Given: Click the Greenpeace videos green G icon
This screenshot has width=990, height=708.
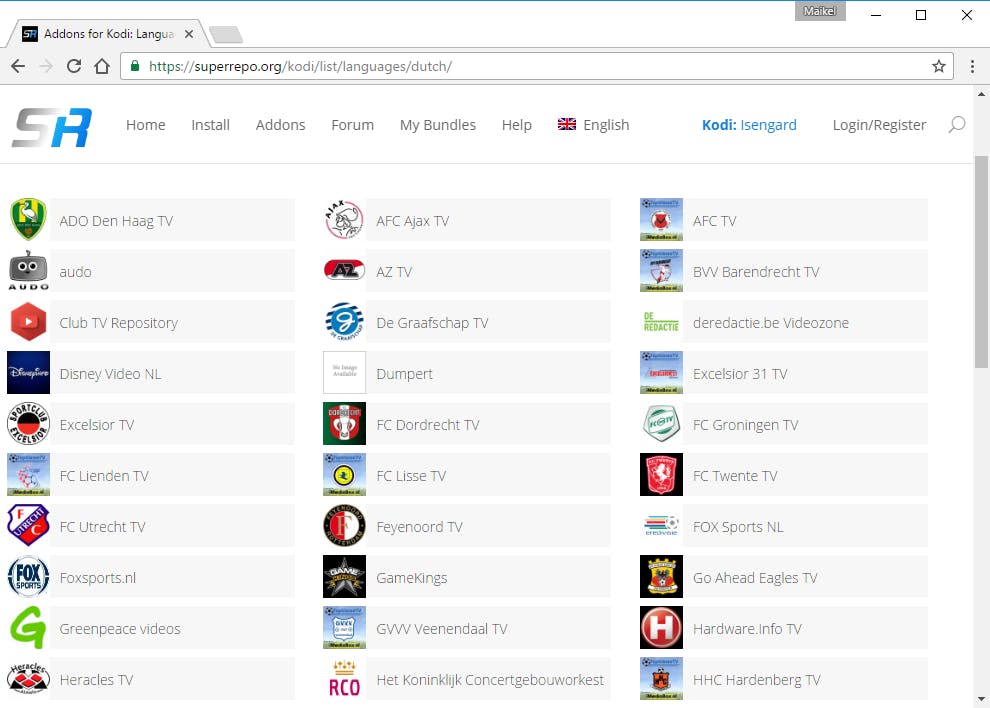Looking at the screenshot, I should click(x=28, y=628).
